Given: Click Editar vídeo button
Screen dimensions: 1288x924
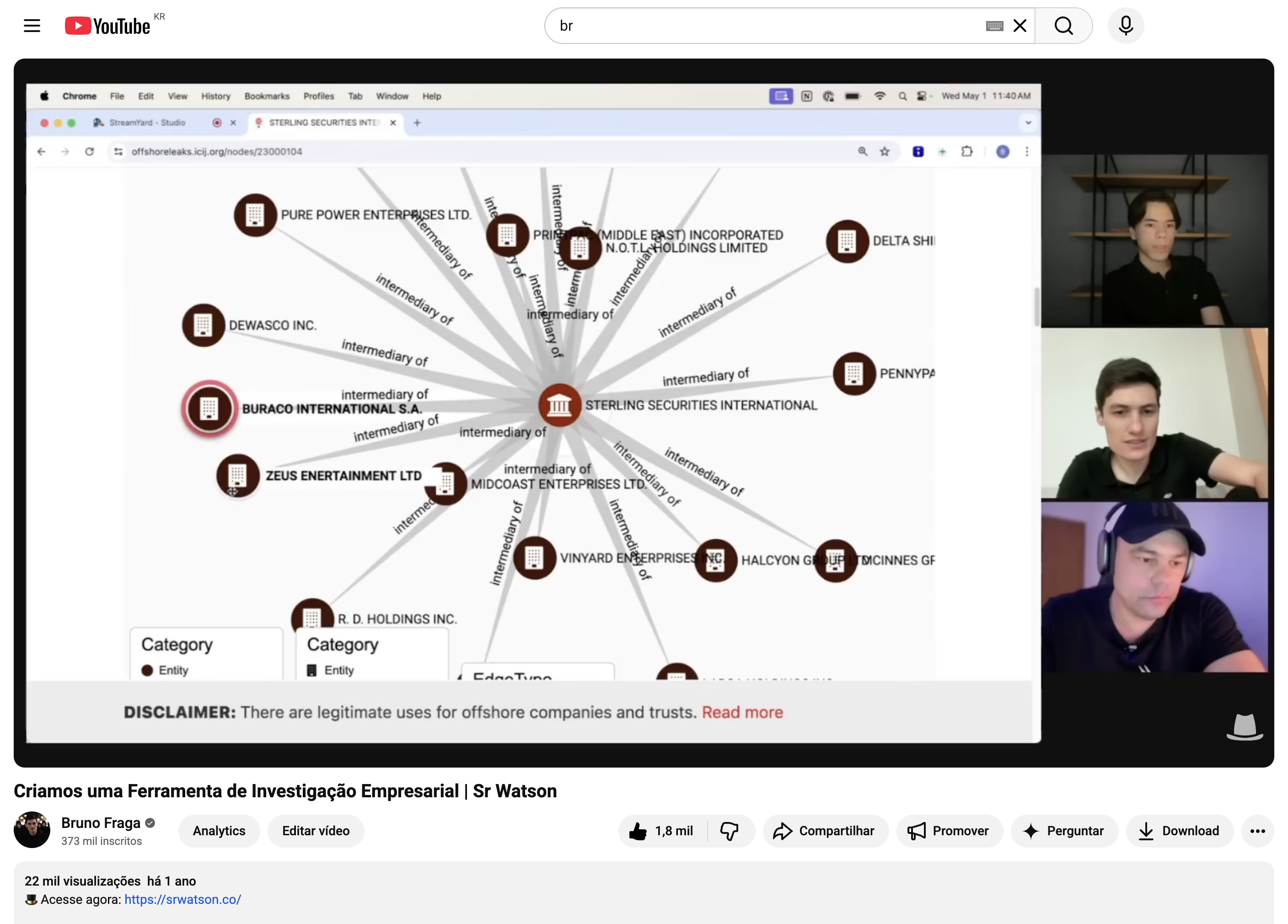Looking at the screenshot, I should 316,831.
